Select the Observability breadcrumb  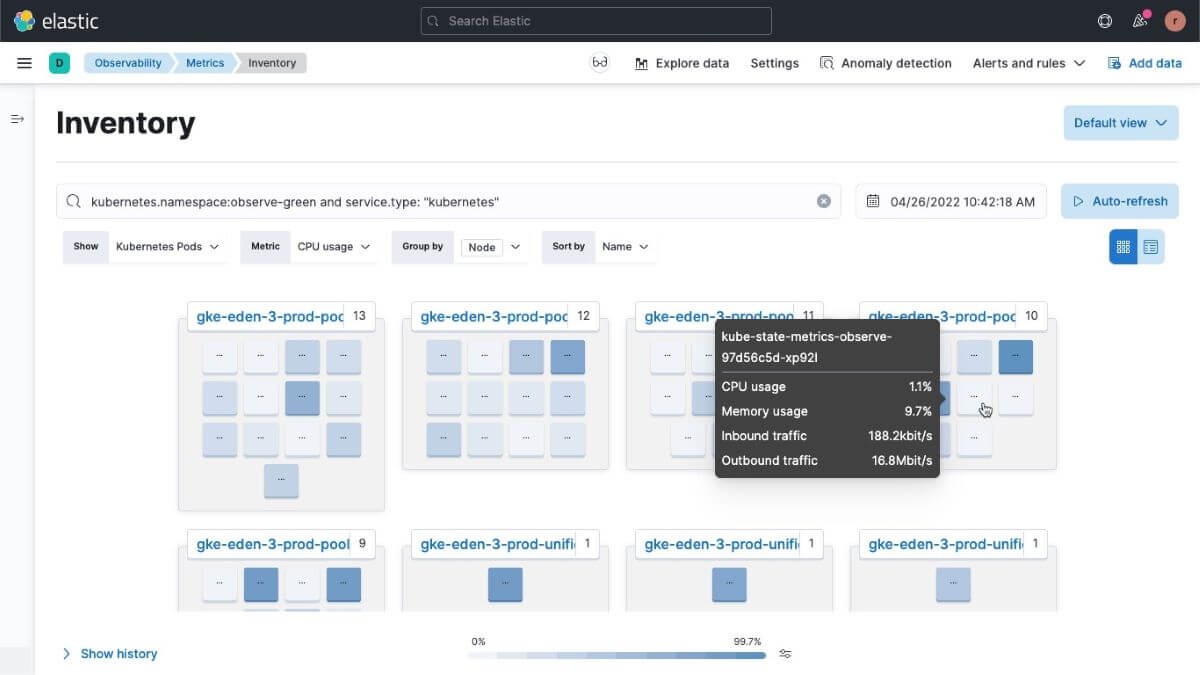tap(127, 62)
